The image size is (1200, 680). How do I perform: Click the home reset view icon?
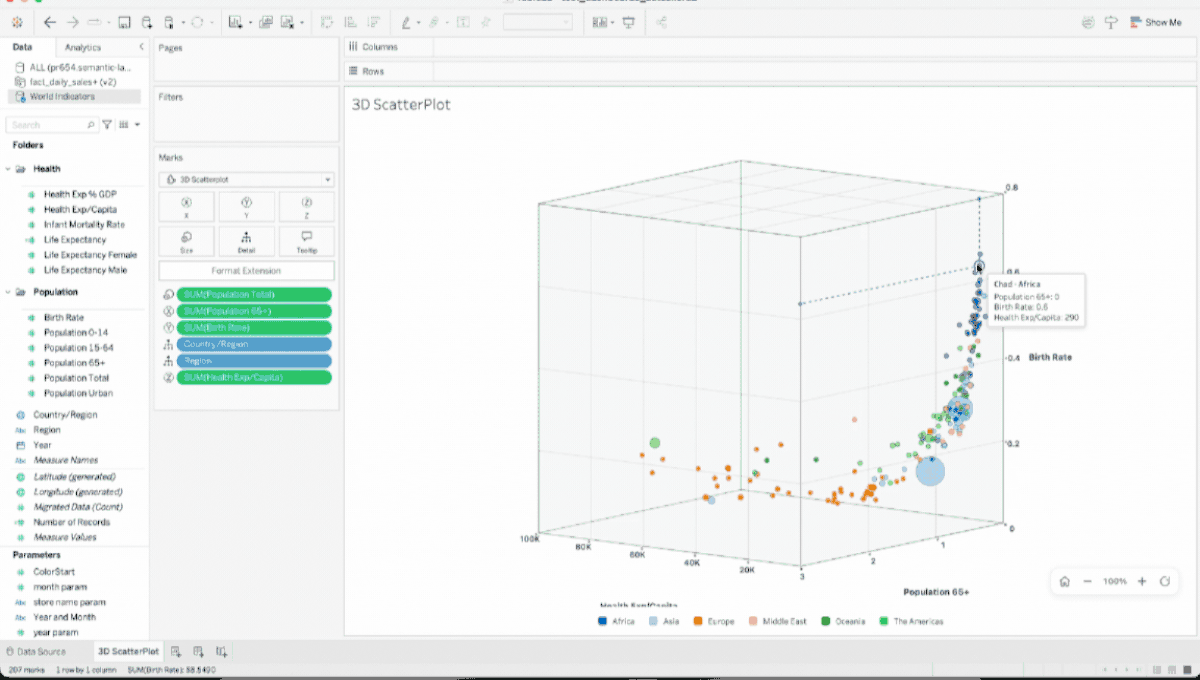(x=1065, y=581)
